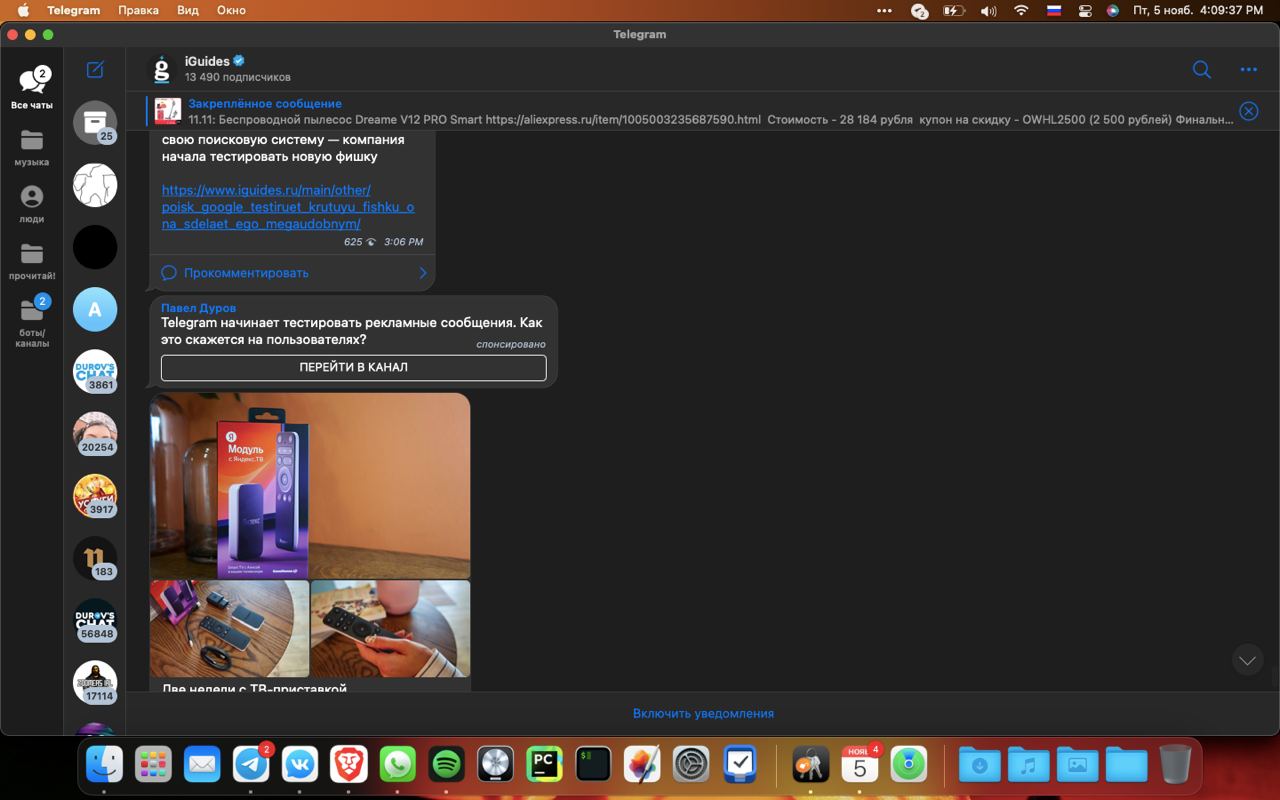Open the Все чаты folder
The image size is (1280, 800).
[x=32, y=88]
